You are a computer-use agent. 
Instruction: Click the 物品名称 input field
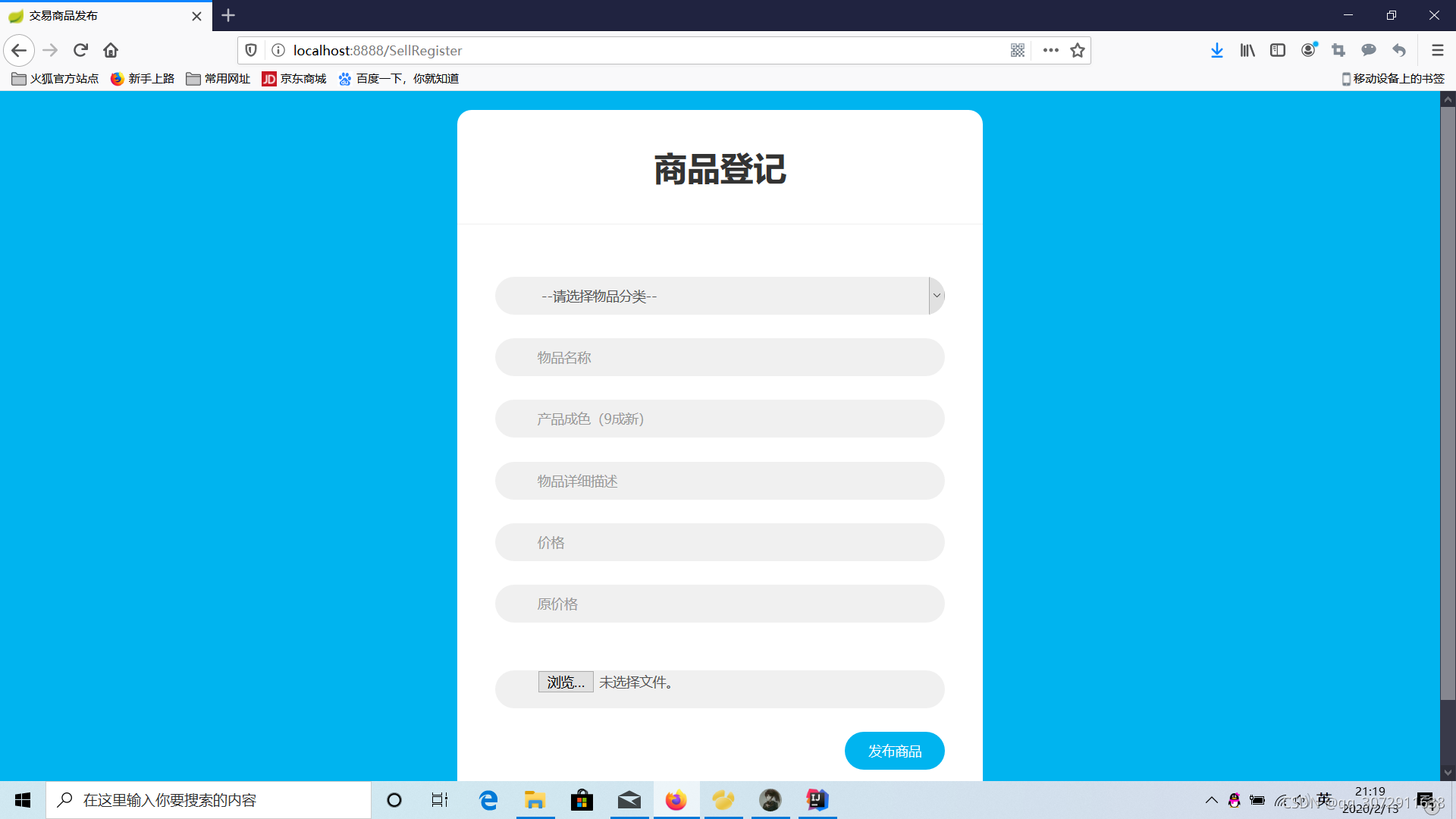720,357
